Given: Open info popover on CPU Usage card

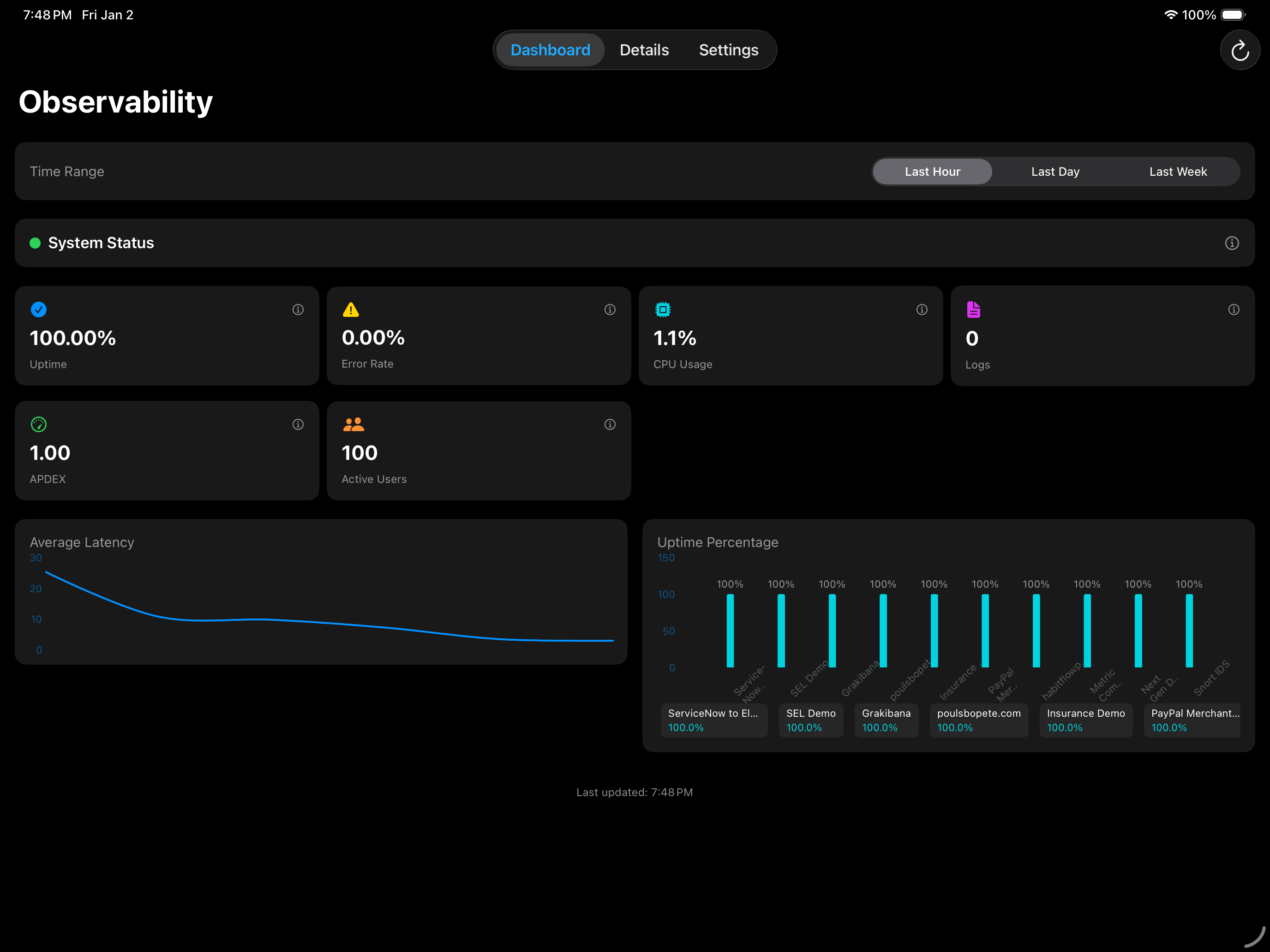Looking at the screenshot, I should 922,309.
